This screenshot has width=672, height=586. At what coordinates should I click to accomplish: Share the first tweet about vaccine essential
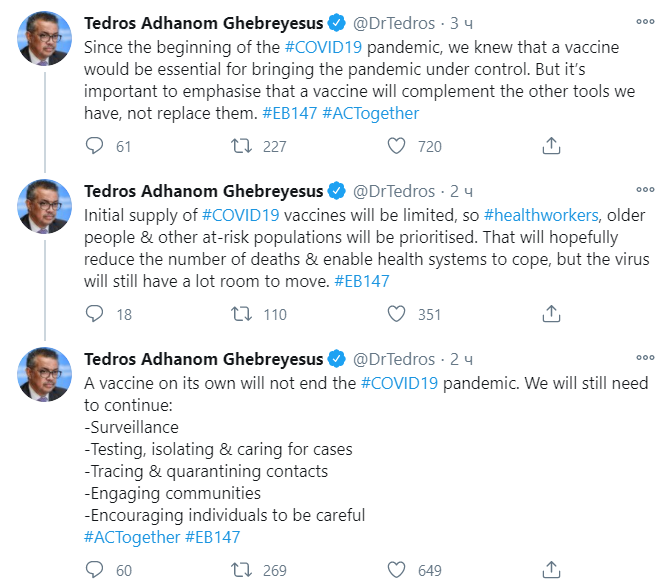click(x=551, y=146)
